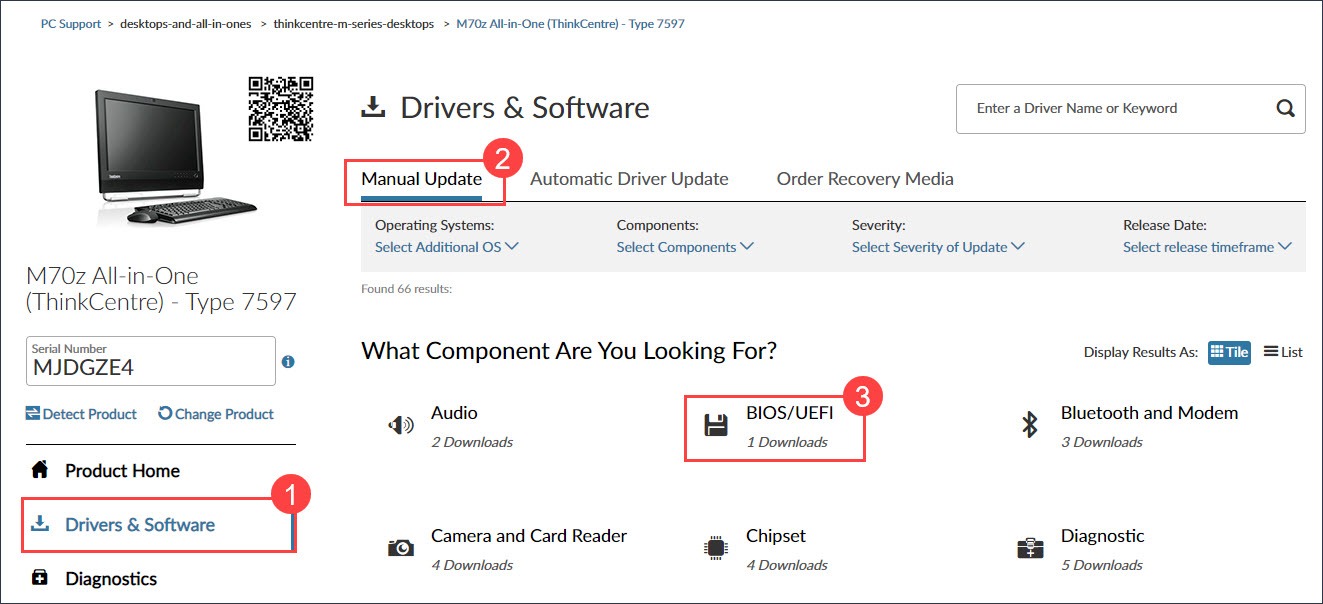
Task: Open the Diagnostic toolbox icon
Action: 1029,548
